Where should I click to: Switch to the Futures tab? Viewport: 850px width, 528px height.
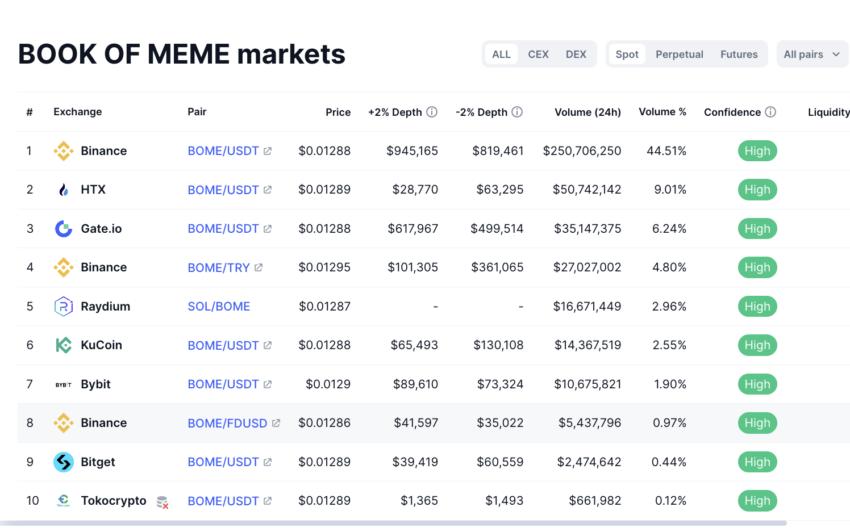click(739, 54)
